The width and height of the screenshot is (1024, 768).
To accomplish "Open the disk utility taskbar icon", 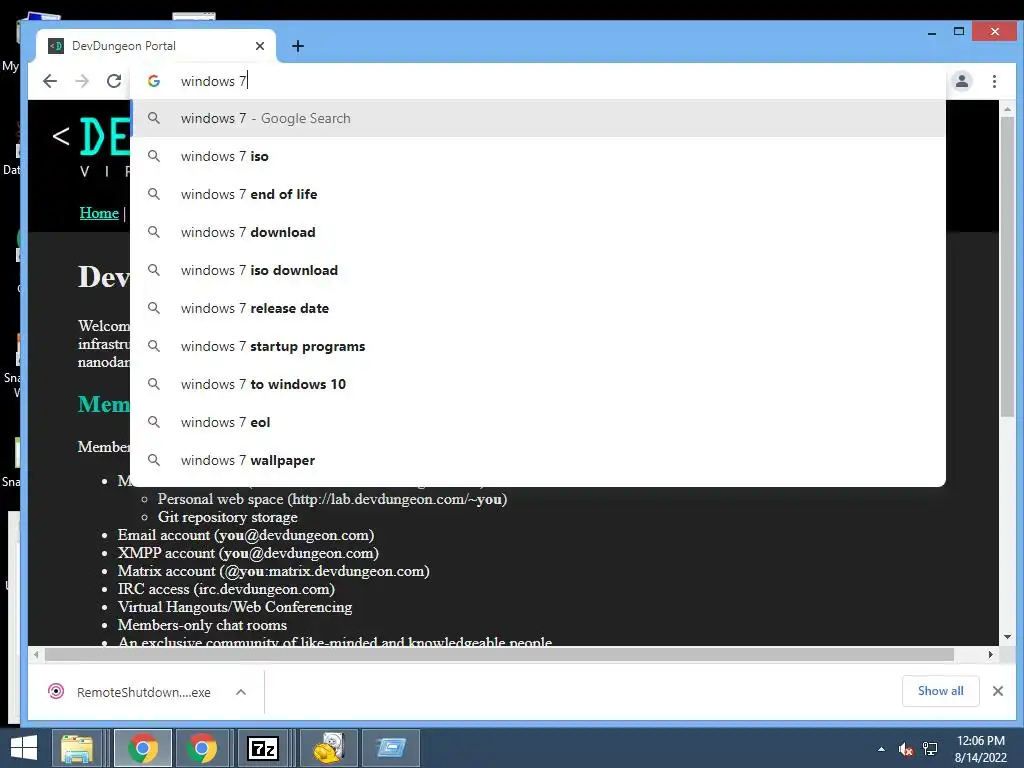I will [x=328, y=748].
